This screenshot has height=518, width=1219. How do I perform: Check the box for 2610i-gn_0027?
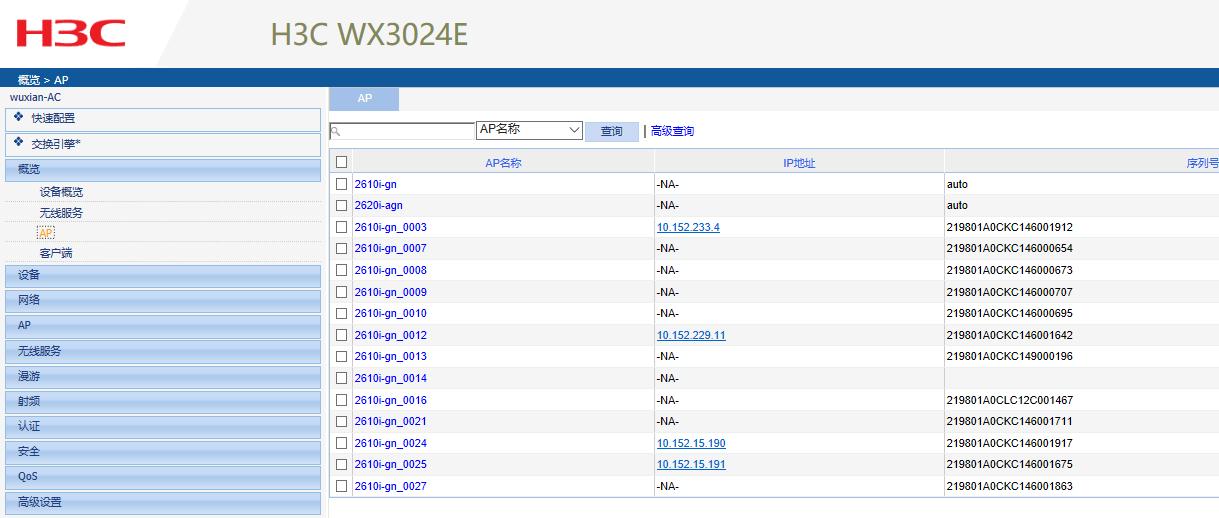point(342,486)
